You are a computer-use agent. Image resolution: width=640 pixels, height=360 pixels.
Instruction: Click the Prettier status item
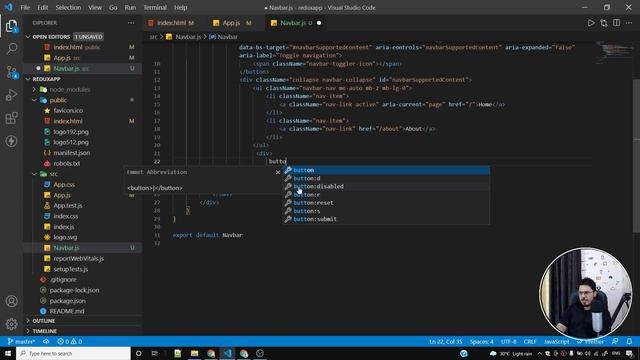tap(591, 341)
